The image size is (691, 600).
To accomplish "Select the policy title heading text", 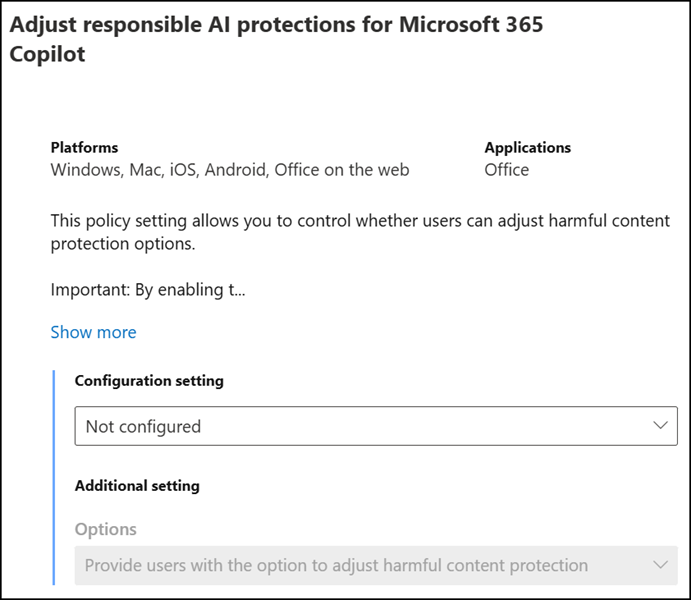I will click(x=276, y=25).
